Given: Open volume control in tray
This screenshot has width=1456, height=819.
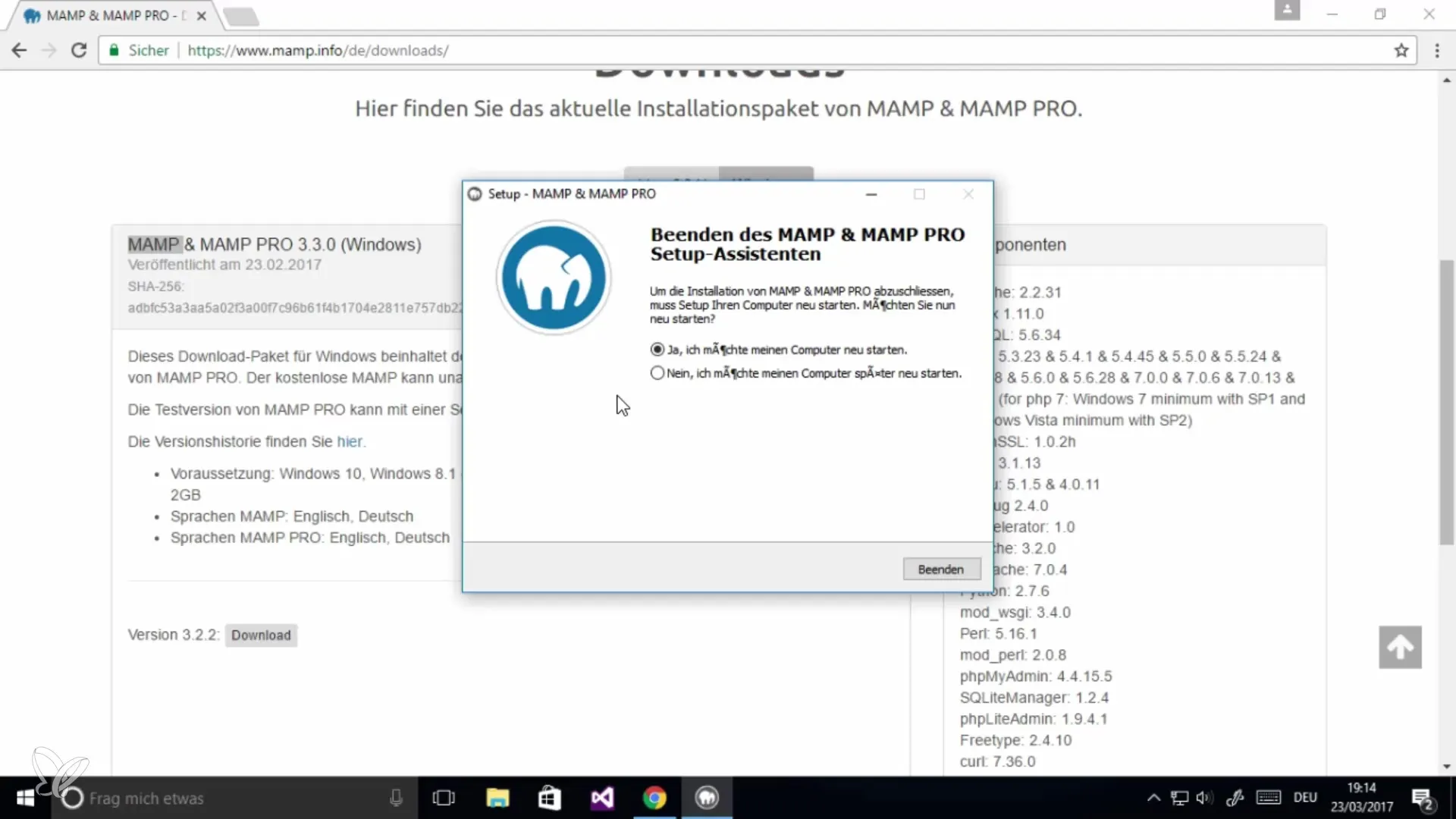Looking at the screenshot, I should pyautogui.click(x=1204, y=798).
